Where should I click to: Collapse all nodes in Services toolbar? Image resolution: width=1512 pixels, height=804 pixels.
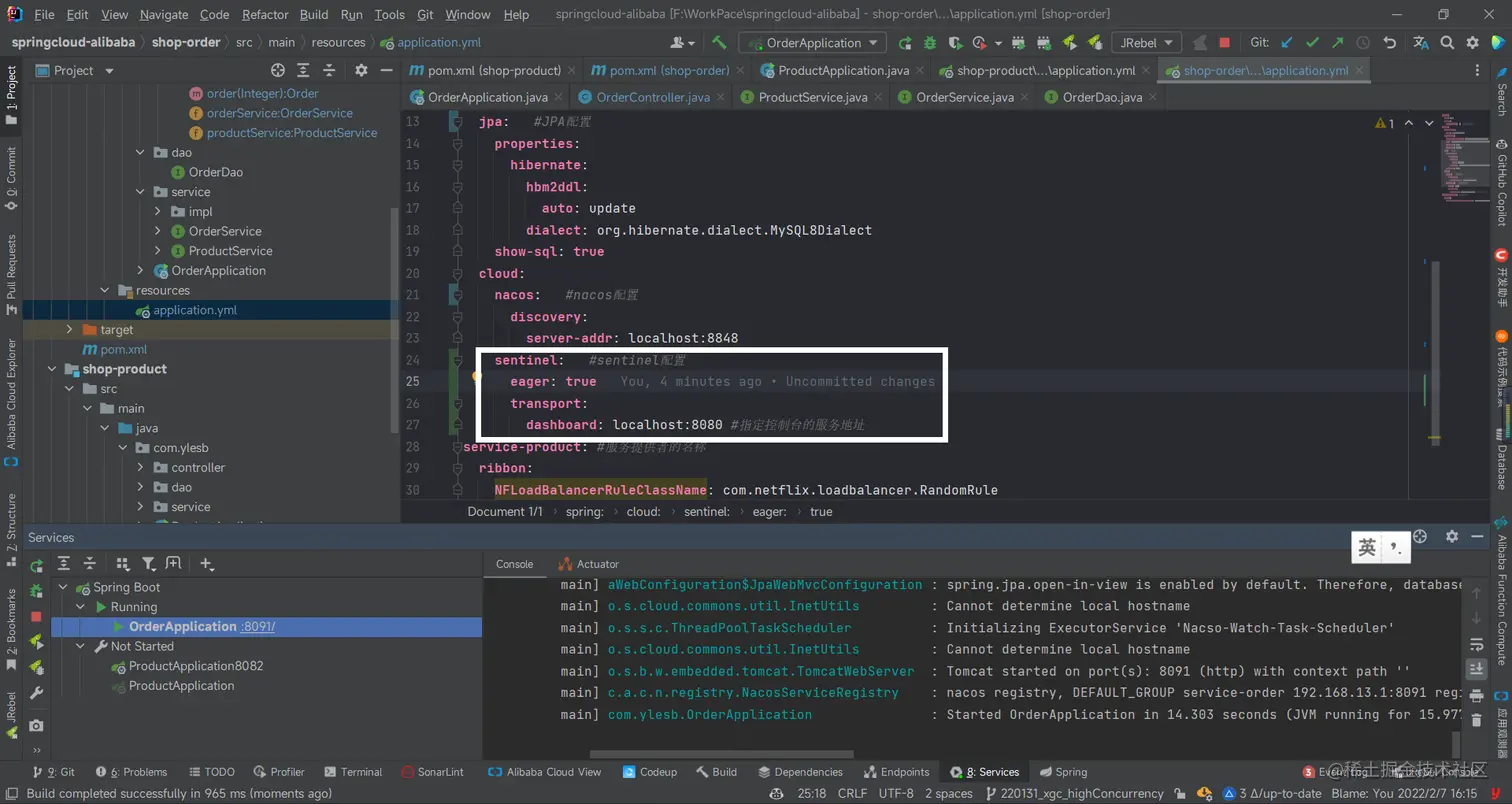pyautogui.click(x=90, y=564)
